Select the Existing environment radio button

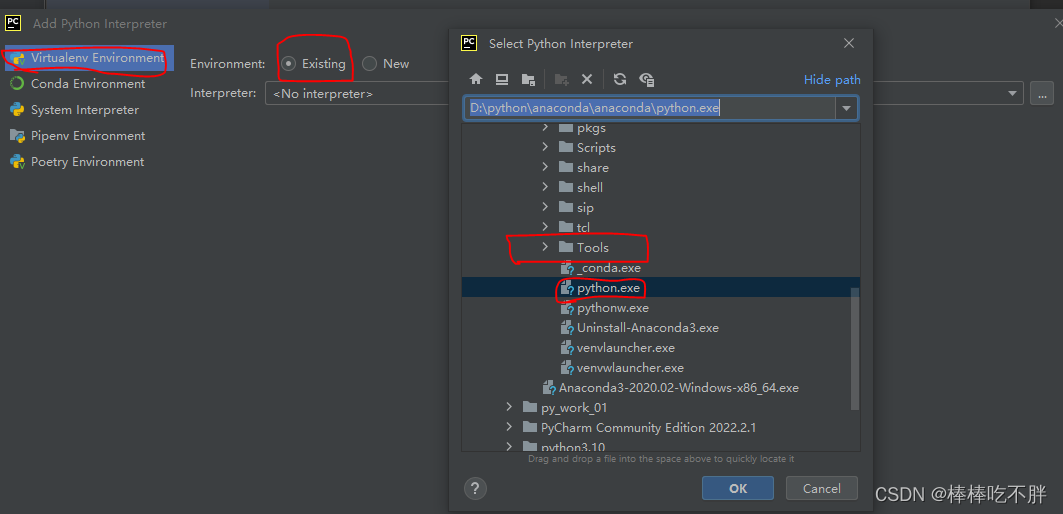point(289,64)
